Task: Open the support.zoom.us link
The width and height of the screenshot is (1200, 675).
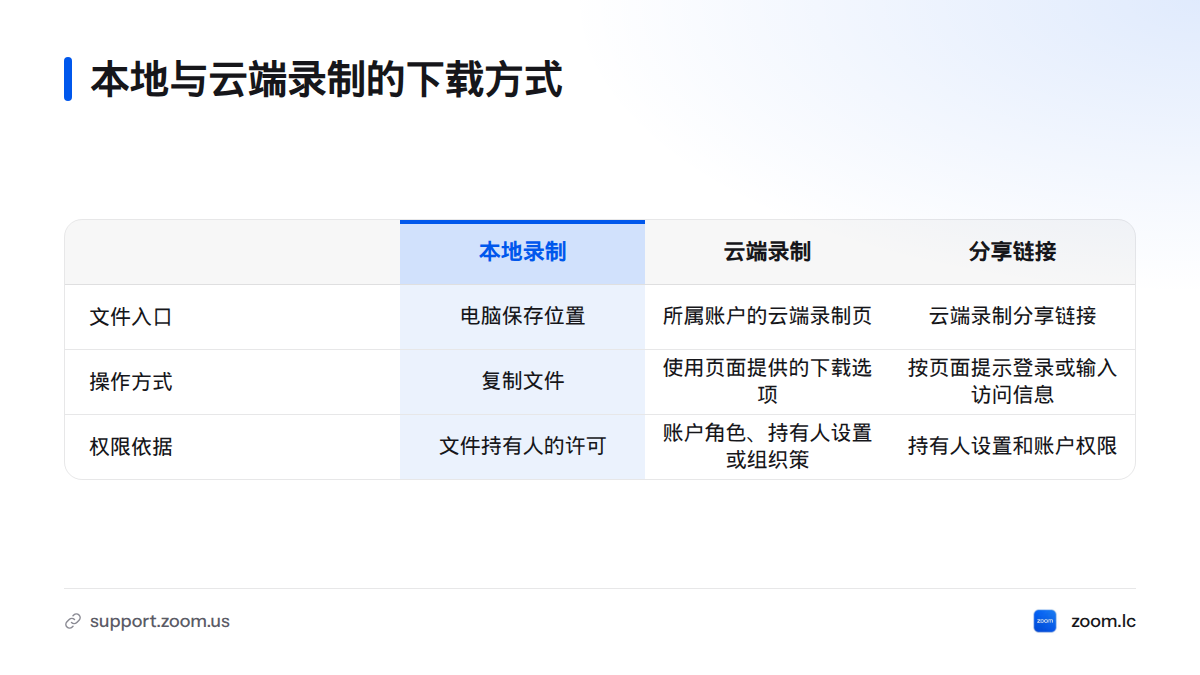Action: coord(160,621)
